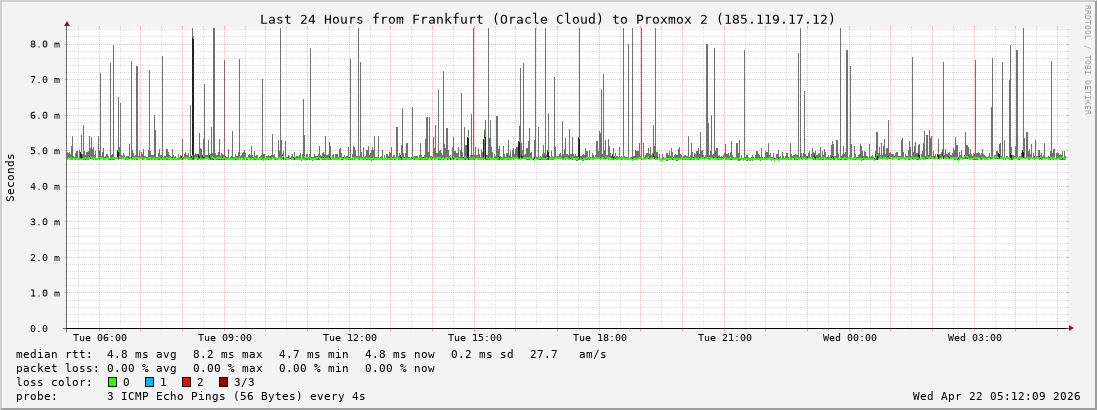Select the Tue 09:00 time axis label
Viewport: 1097px width, 410px height.
(225, 338)
